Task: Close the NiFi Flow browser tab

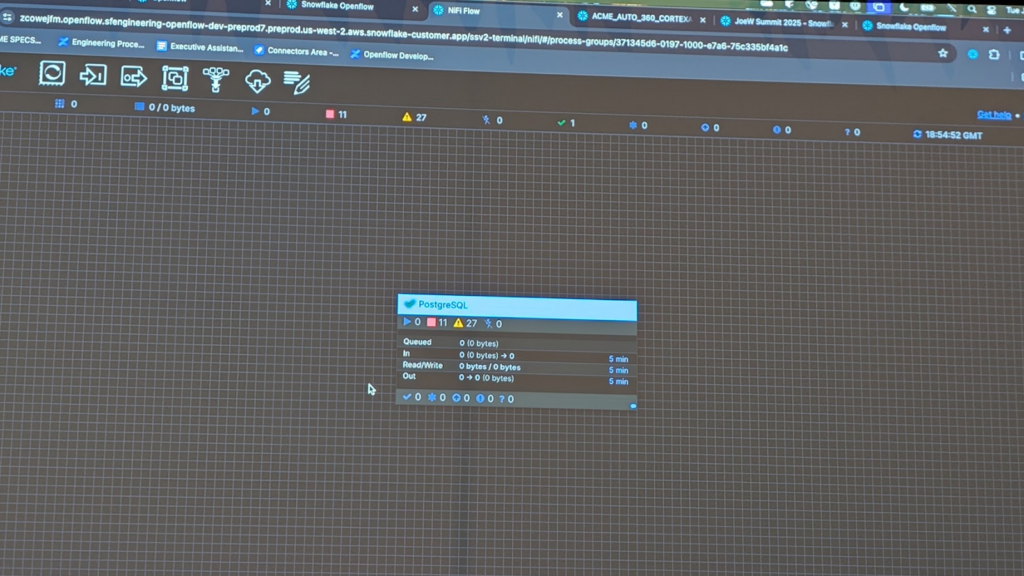Action: click(x=560, y=14)
